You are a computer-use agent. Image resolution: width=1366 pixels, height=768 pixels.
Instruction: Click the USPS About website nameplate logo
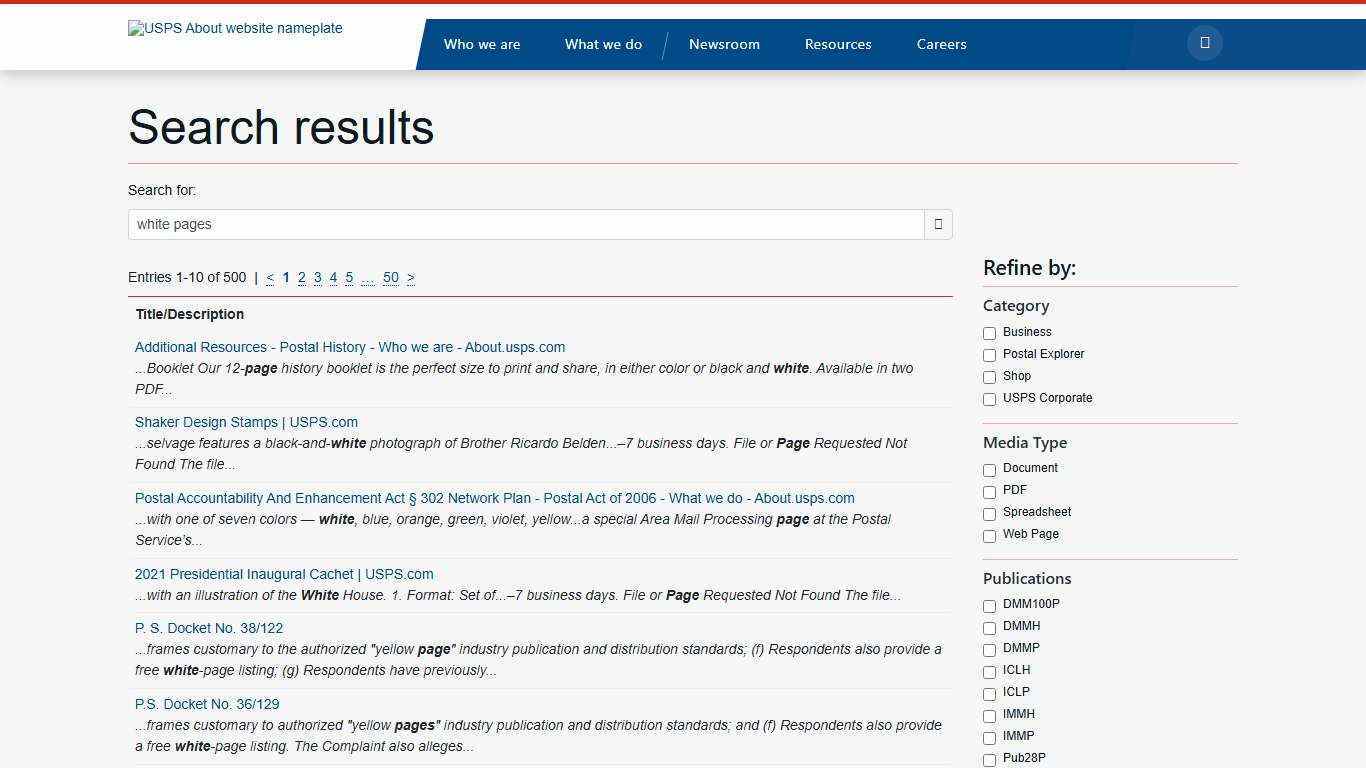pos(235,28)
